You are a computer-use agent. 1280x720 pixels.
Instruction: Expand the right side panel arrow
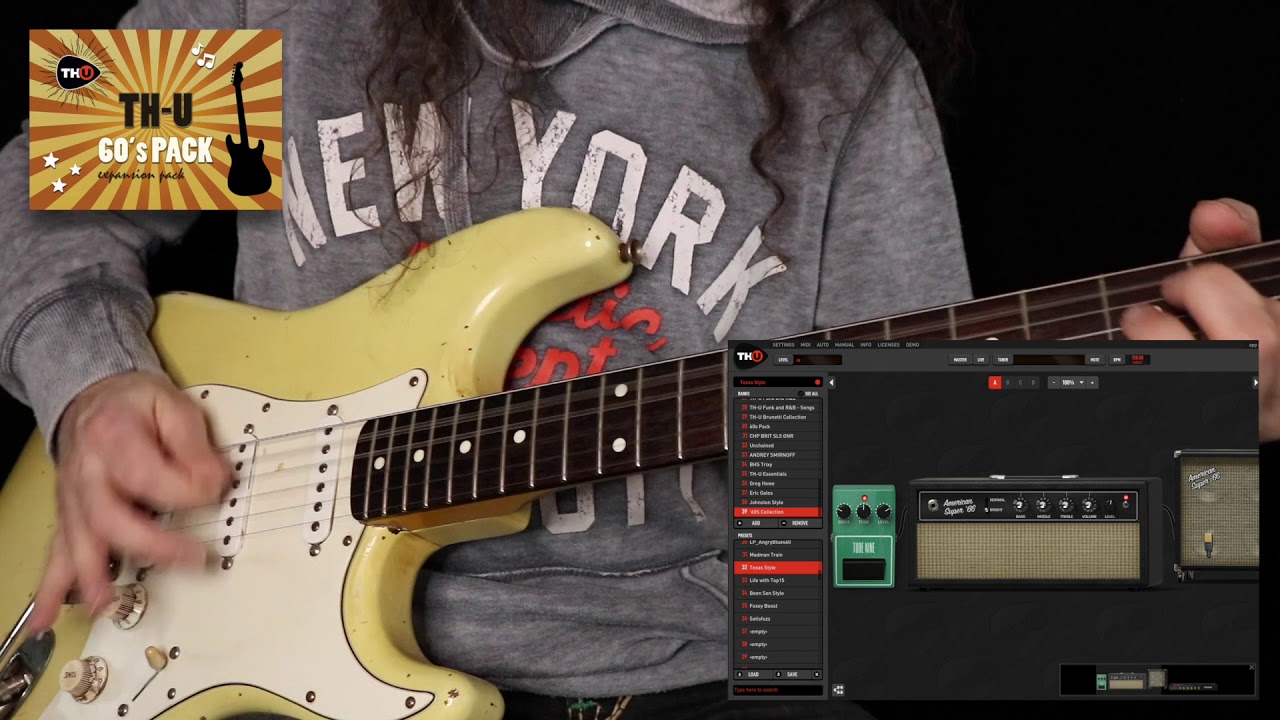click(x=1256, y=382)
